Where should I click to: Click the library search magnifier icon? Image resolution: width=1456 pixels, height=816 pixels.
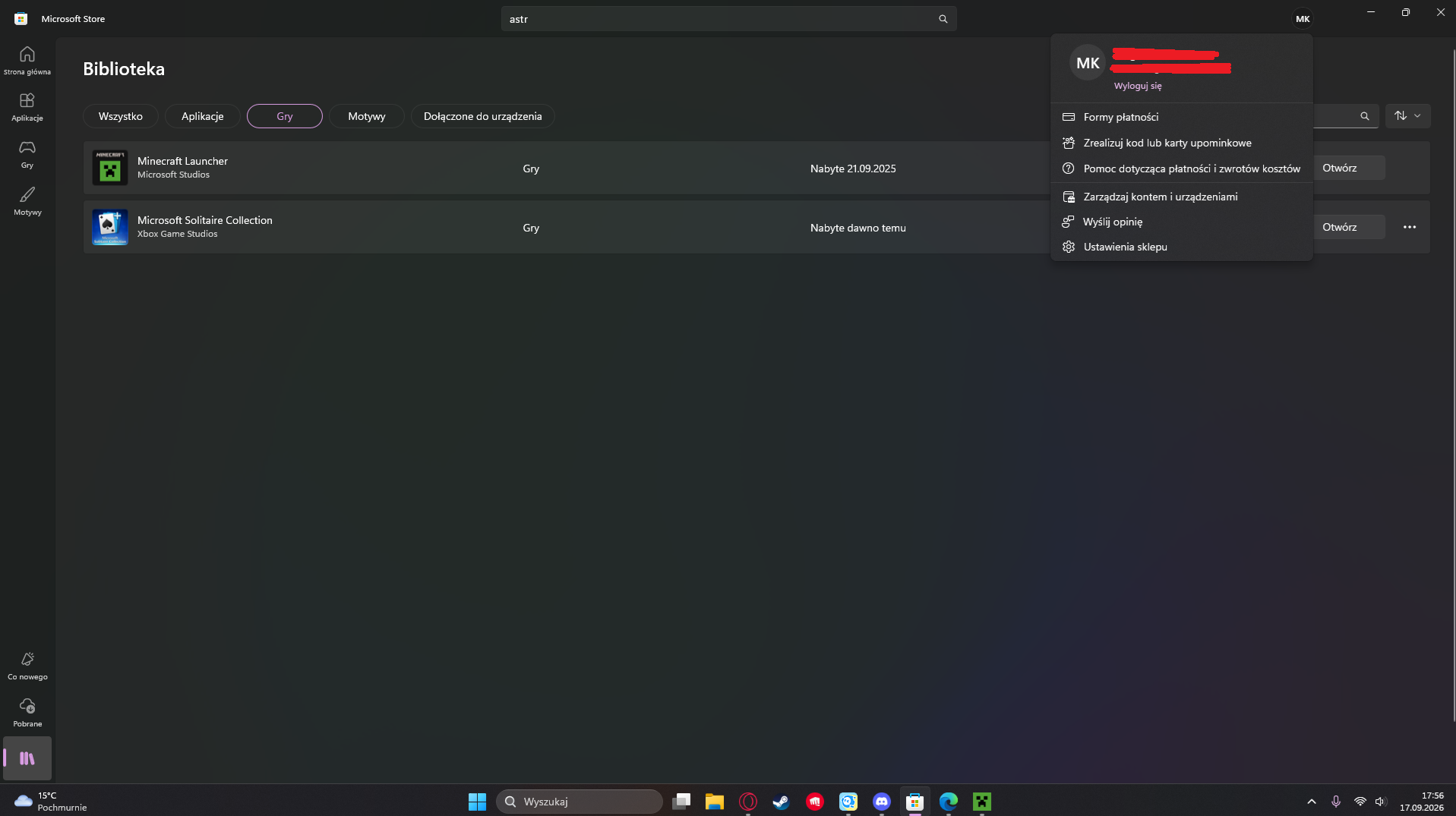[x=1364, y=116]
